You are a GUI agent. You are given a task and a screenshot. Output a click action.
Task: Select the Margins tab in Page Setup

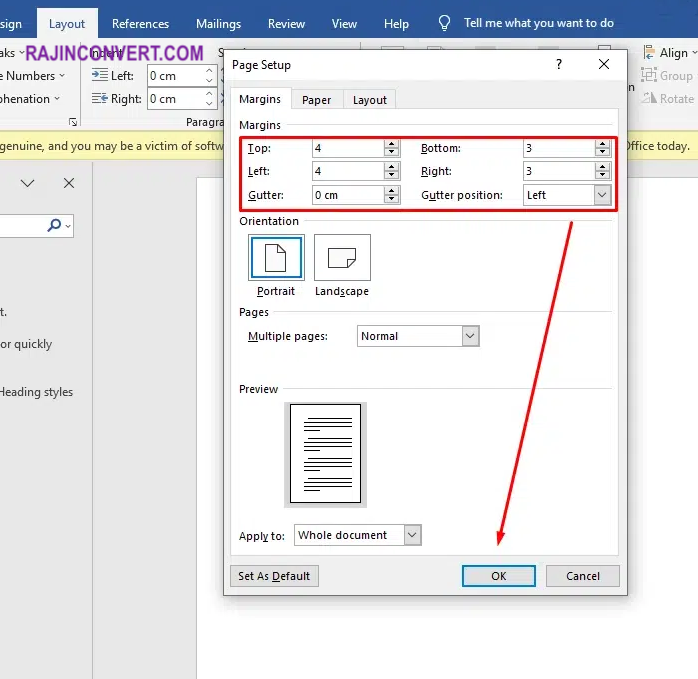pos(260,99)
